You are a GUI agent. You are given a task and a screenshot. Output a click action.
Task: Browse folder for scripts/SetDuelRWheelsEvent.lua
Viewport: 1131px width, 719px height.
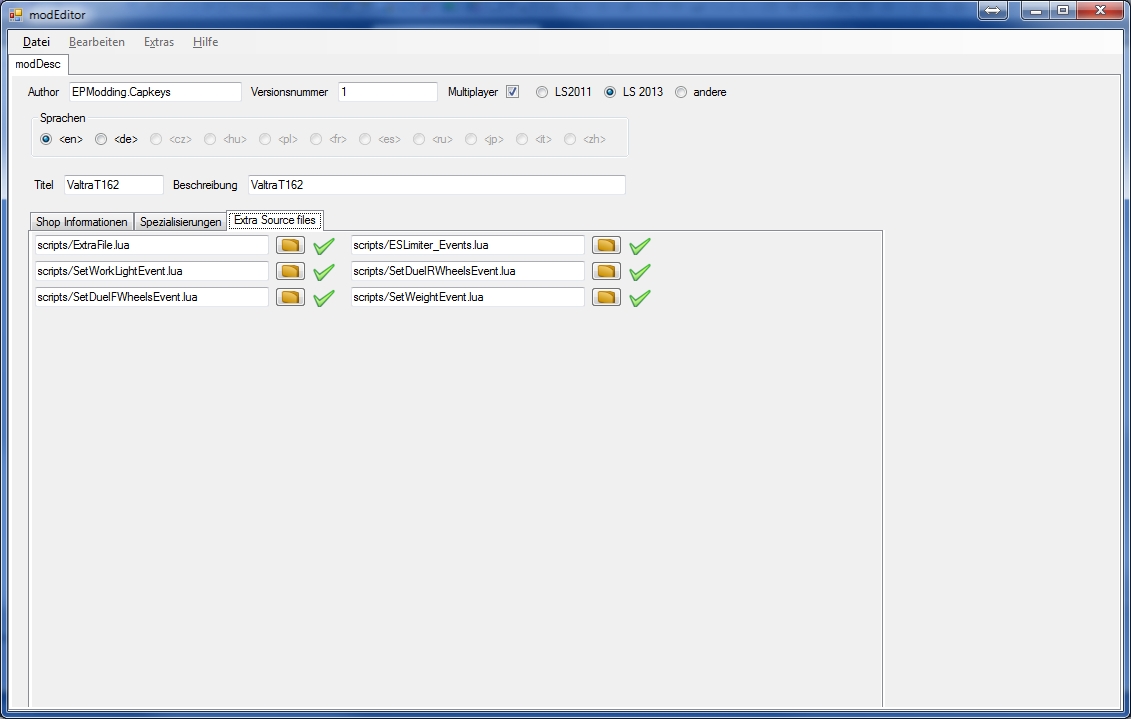click(x=606, y=271)
